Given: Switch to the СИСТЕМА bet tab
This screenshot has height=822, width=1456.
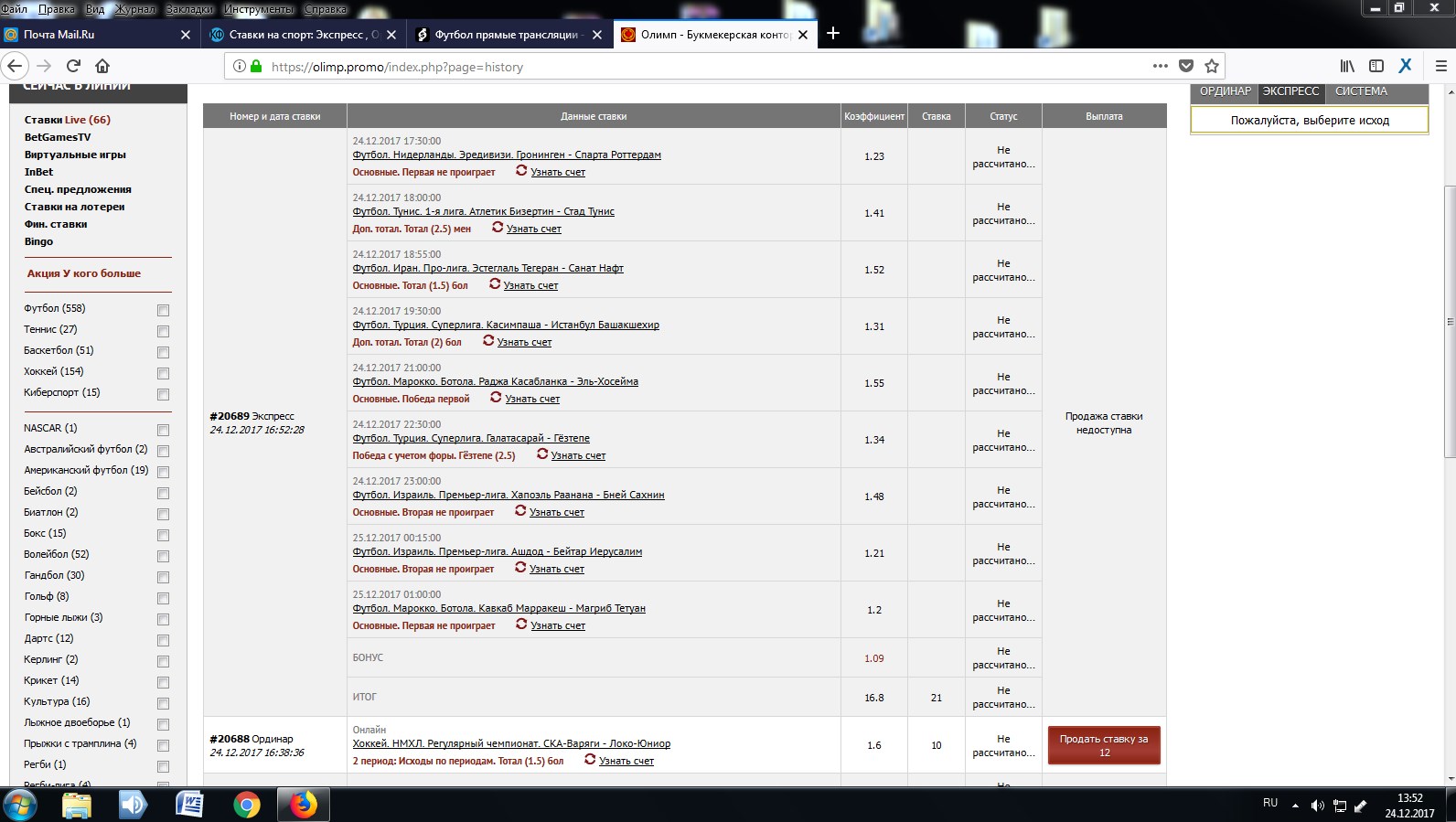Looking at the screenshot, I should 1361,91.
